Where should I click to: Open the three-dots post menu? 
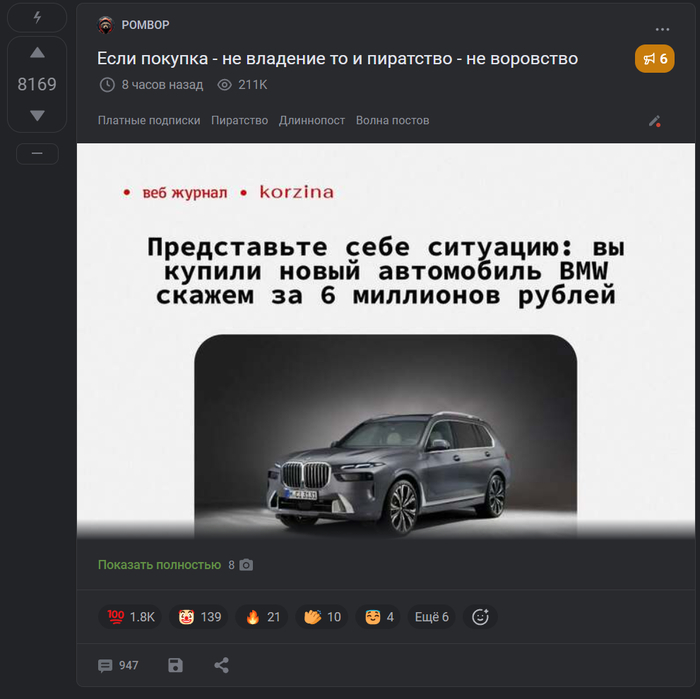click(662, 29)
